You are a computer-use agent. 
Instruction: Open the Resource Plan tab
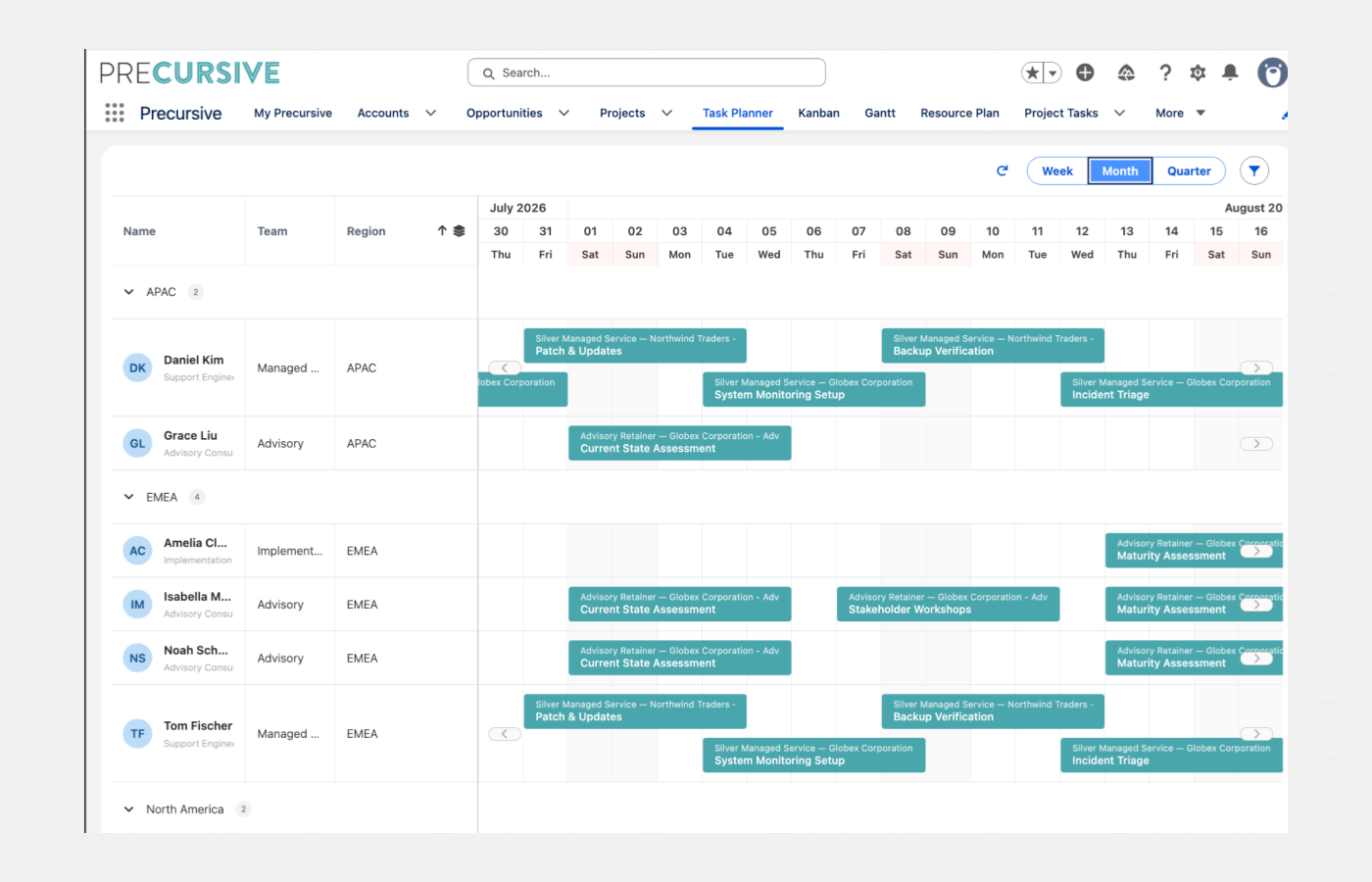(960, 113)
